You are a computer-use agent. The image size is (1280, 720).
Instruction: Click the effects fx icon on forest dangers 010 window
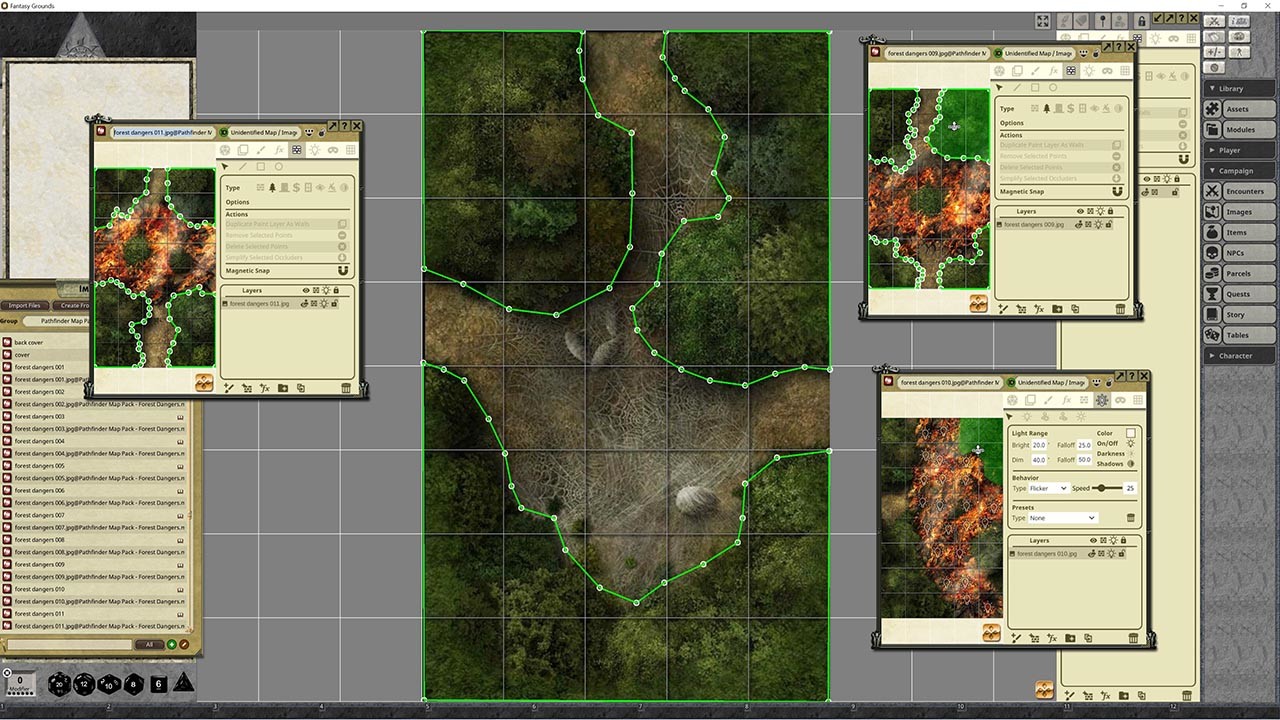1067,401
